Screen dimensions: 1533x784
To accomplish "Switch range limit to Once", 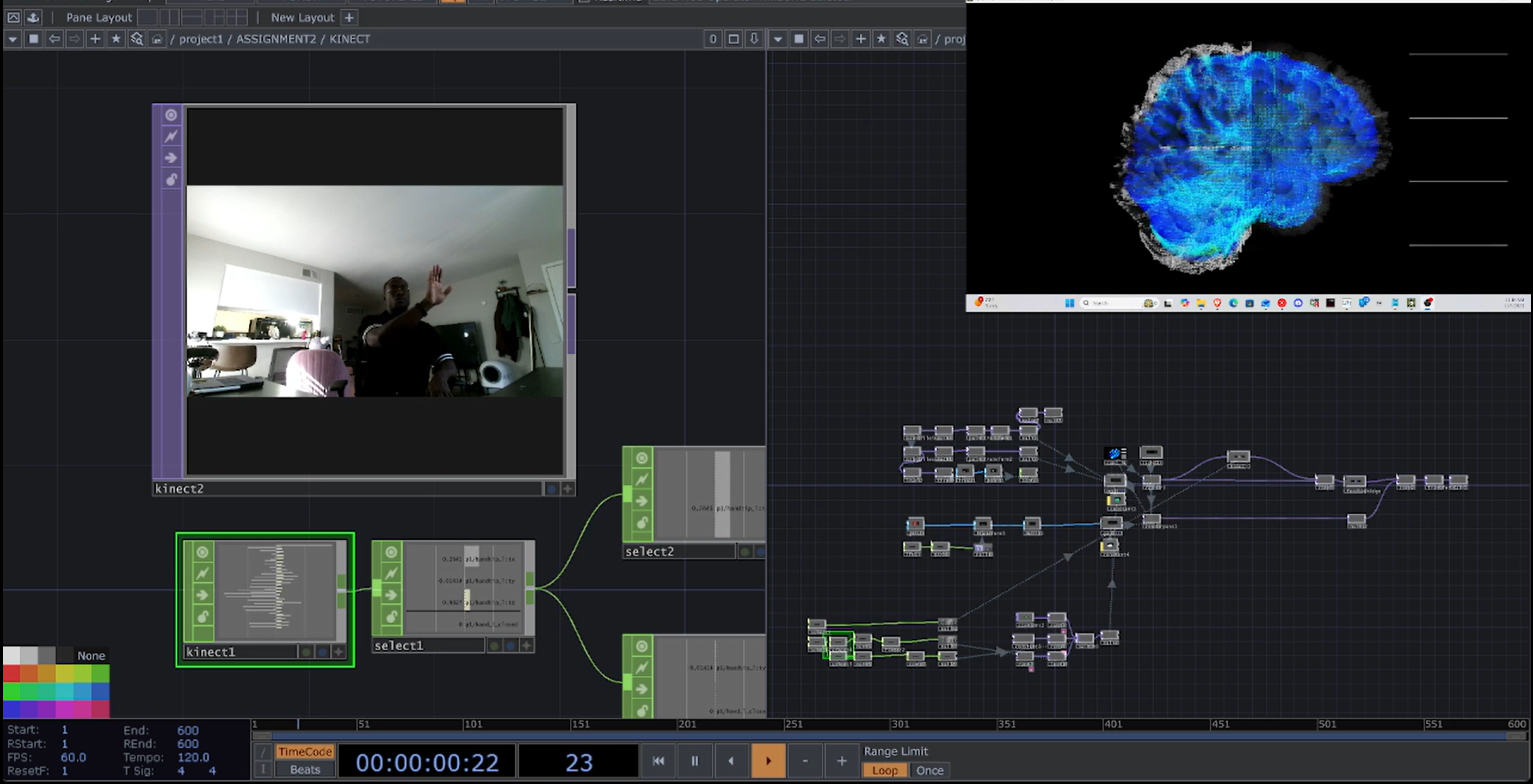I will (x=929, y=770).
